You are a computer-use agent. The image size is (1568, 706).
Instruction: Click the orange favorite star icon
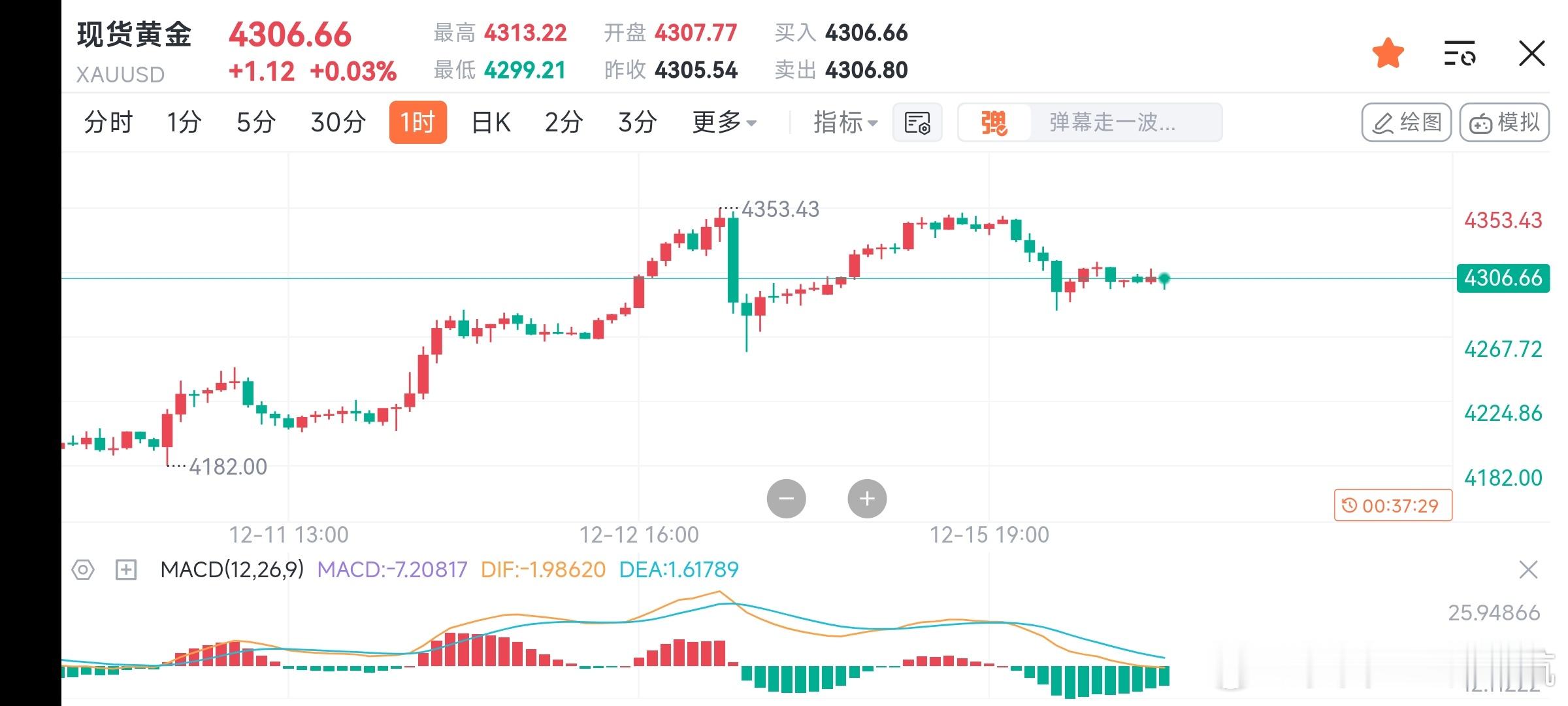[1388, 54]
